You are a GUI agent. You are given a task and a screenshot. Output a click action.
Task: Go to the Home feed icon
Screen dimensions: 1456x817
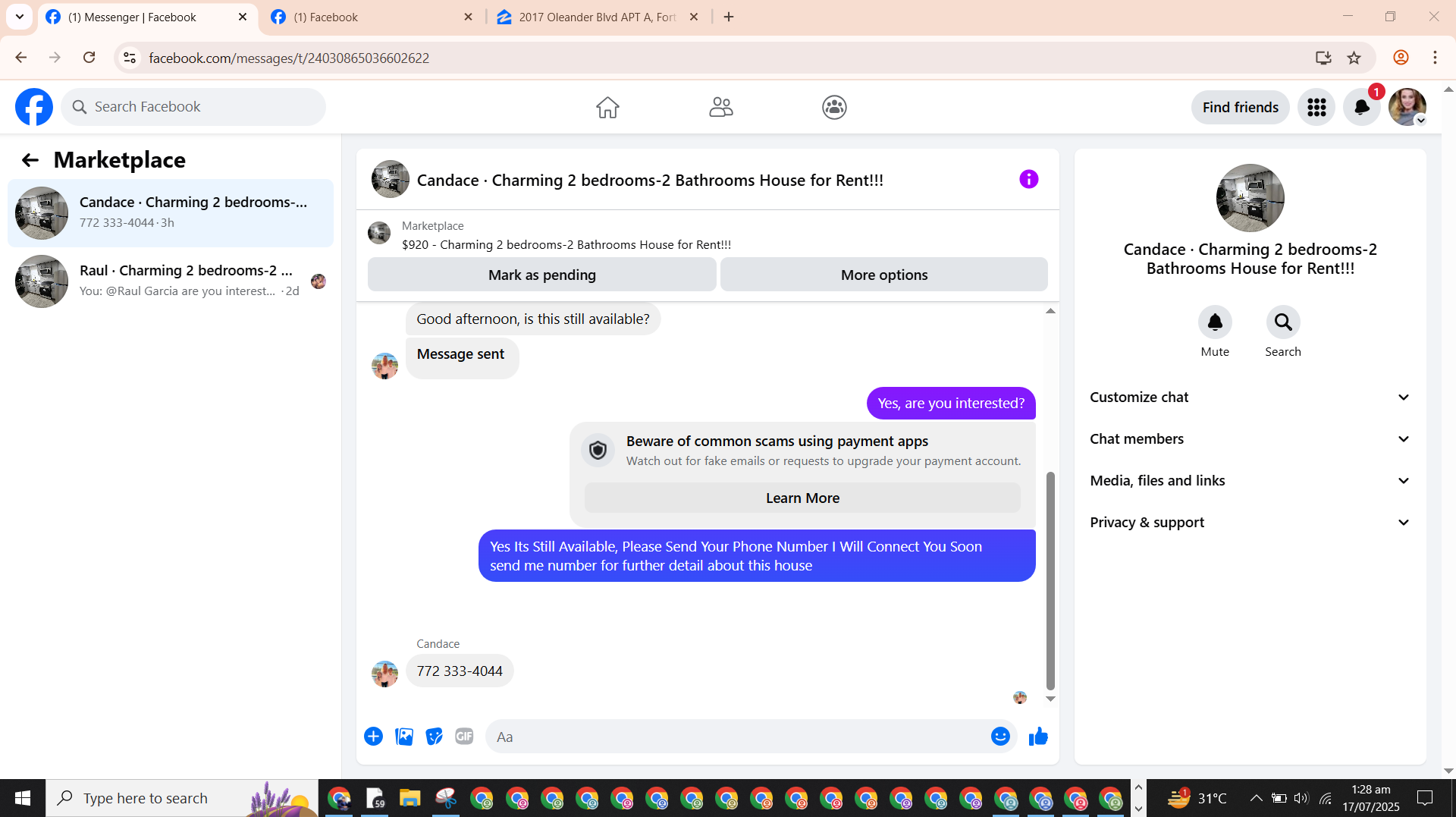point(607,107)
